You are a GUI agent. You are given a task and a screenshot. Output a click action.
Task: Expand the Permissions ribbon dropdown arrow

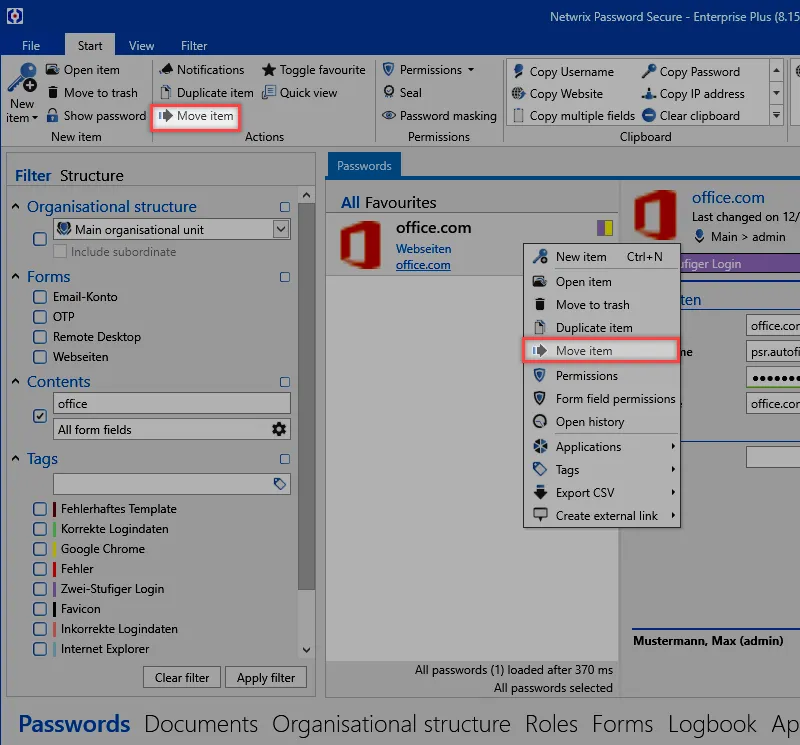(x=471, y=69)
